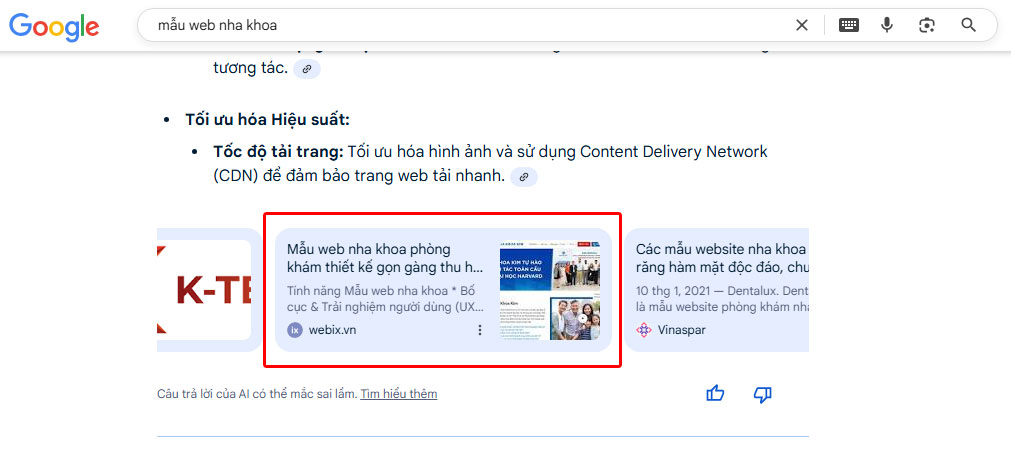
Task: Start voice search with the microphone
Action: [x=887, y=25]
